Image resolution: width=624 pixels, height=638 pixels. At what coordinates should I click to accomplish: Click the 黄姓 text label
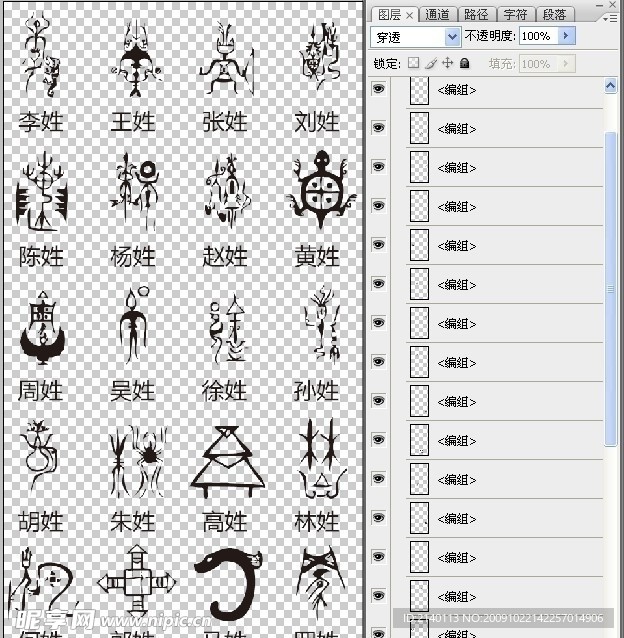coord(317,256)
